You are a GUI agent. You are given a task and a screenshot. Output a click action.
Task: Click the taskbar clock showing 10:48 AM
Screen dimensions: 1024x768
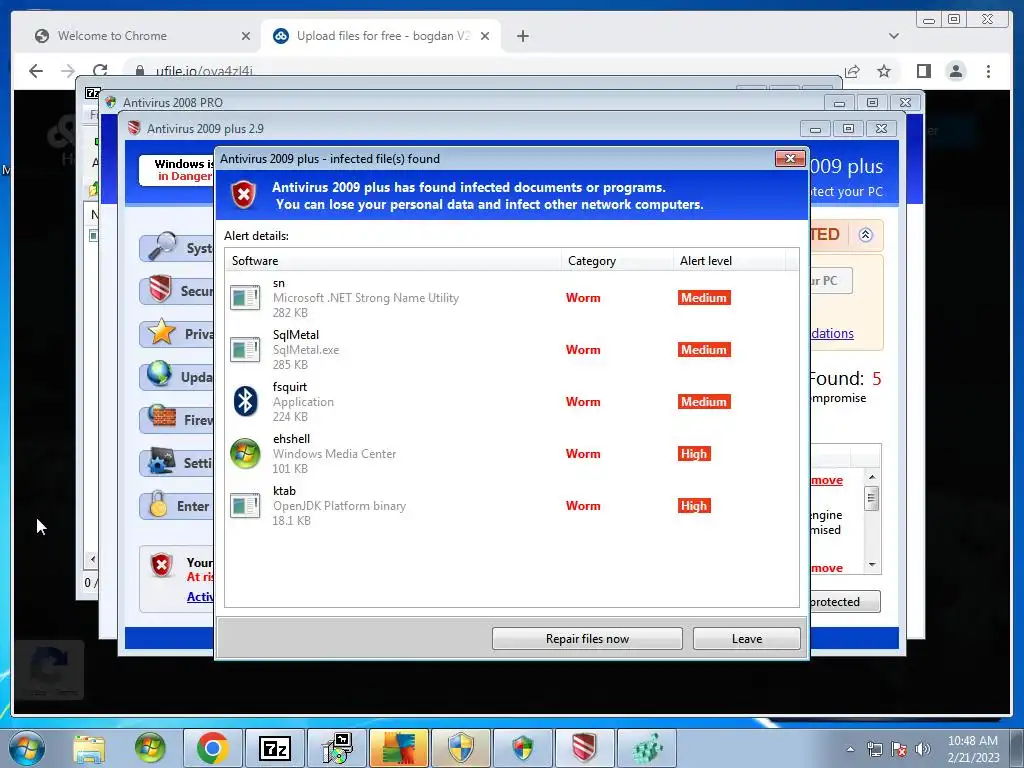coord(973,749)
